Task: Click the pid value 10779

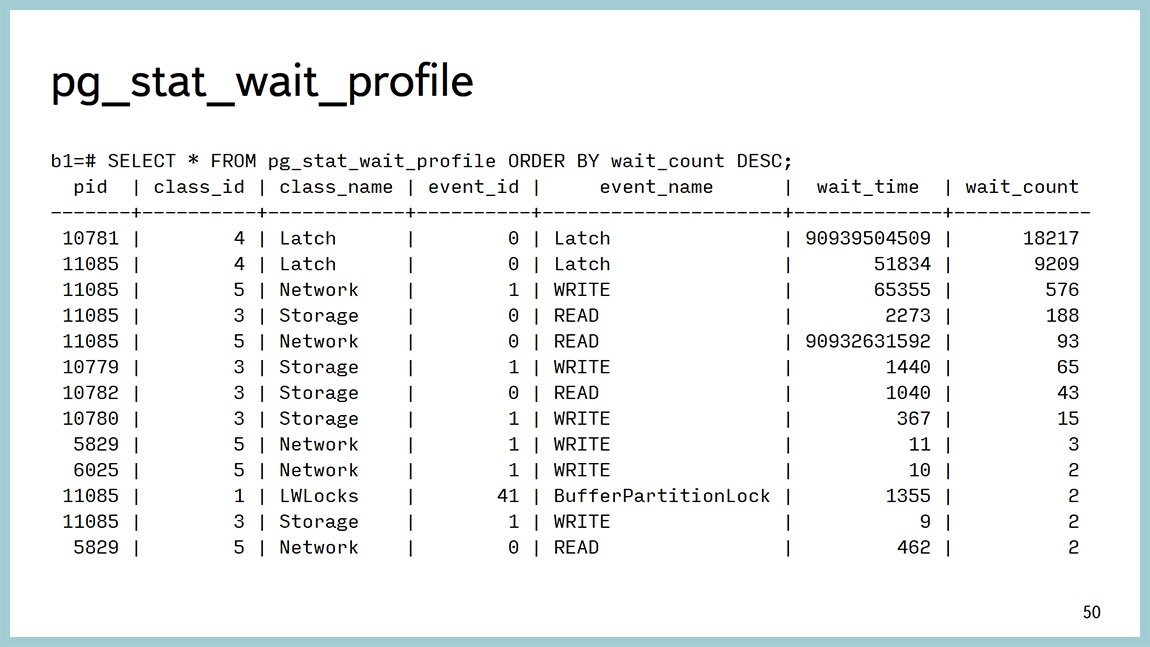Action: click(90, 367)
